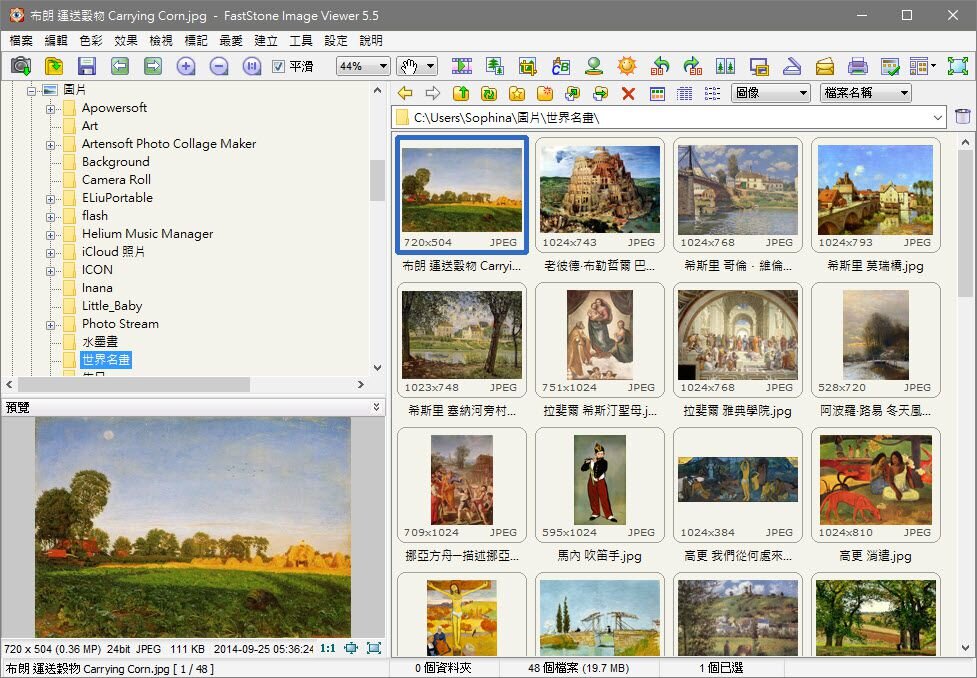Screen dimensions: 977x678
Task: Open the 工具 menu
Action: pos(301,41)
